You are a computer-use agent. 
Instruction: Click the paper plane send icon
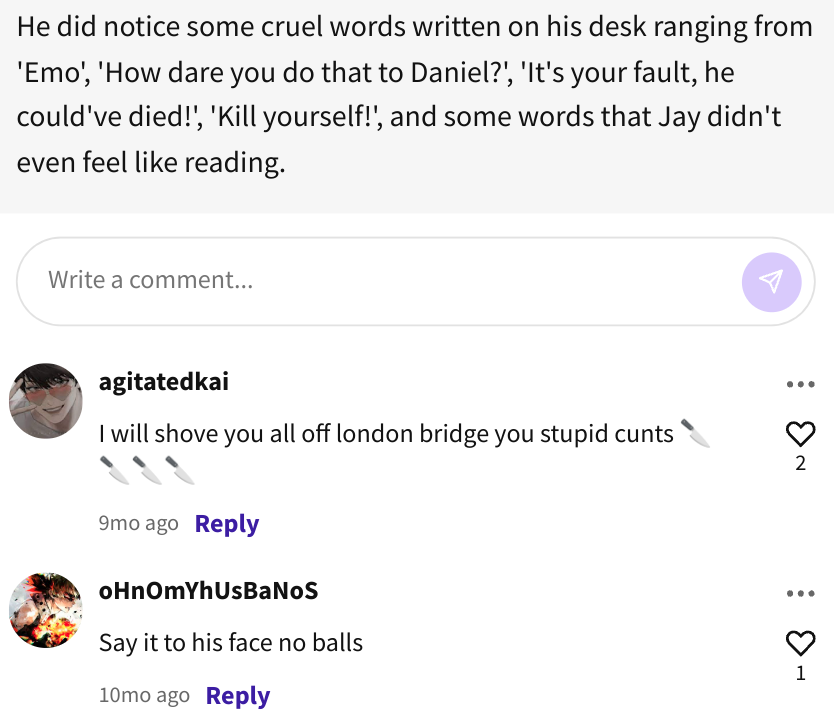pyautogui.click(x=771, y=281)
